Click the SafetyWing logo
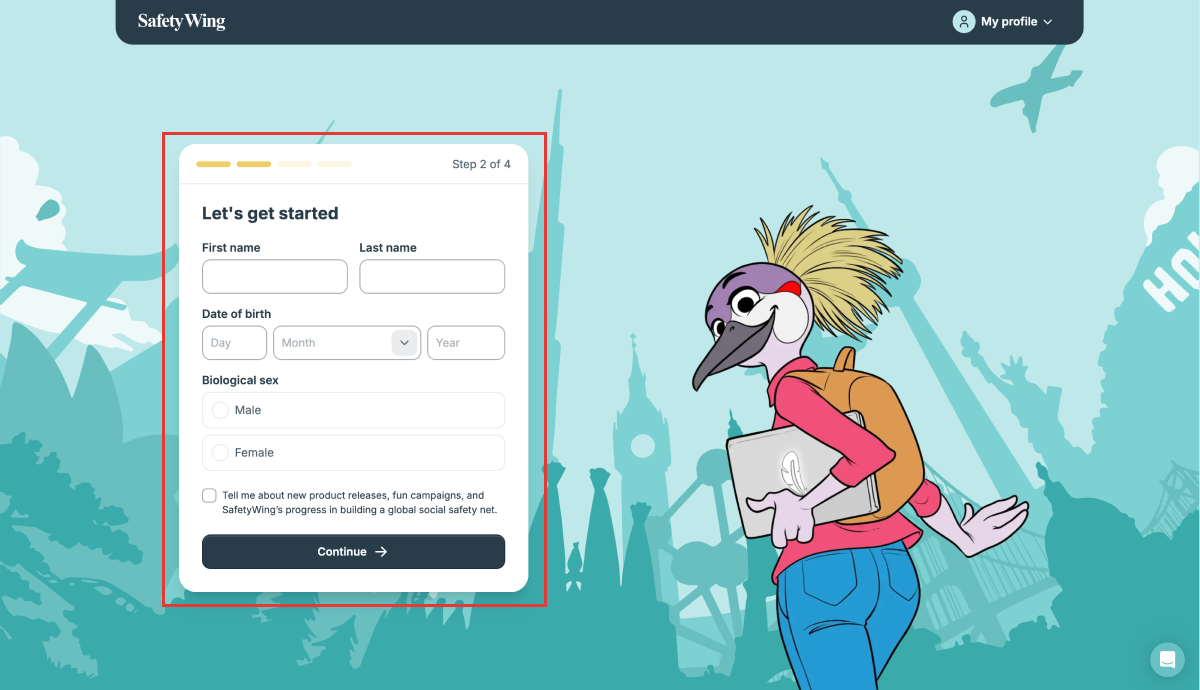1200x690 pixels. tap(182, 21)
